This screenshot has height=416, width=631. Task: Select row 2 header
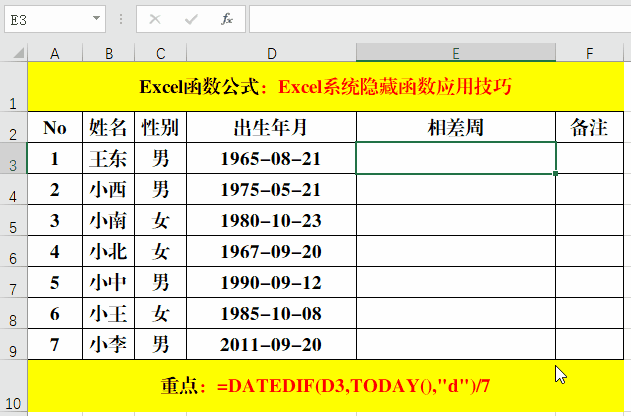[x=13, y=127]
